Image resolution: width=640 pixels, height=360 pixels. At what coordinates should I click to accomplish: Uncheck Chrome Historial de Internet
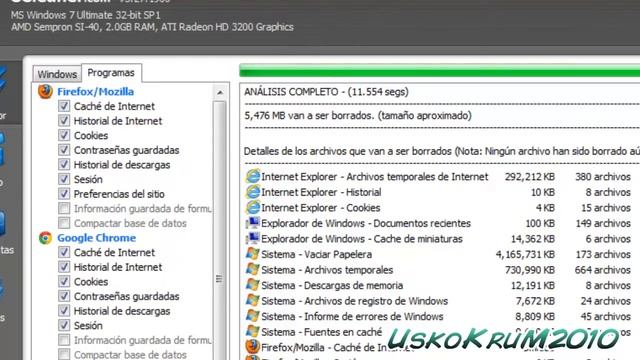point(64,267)
